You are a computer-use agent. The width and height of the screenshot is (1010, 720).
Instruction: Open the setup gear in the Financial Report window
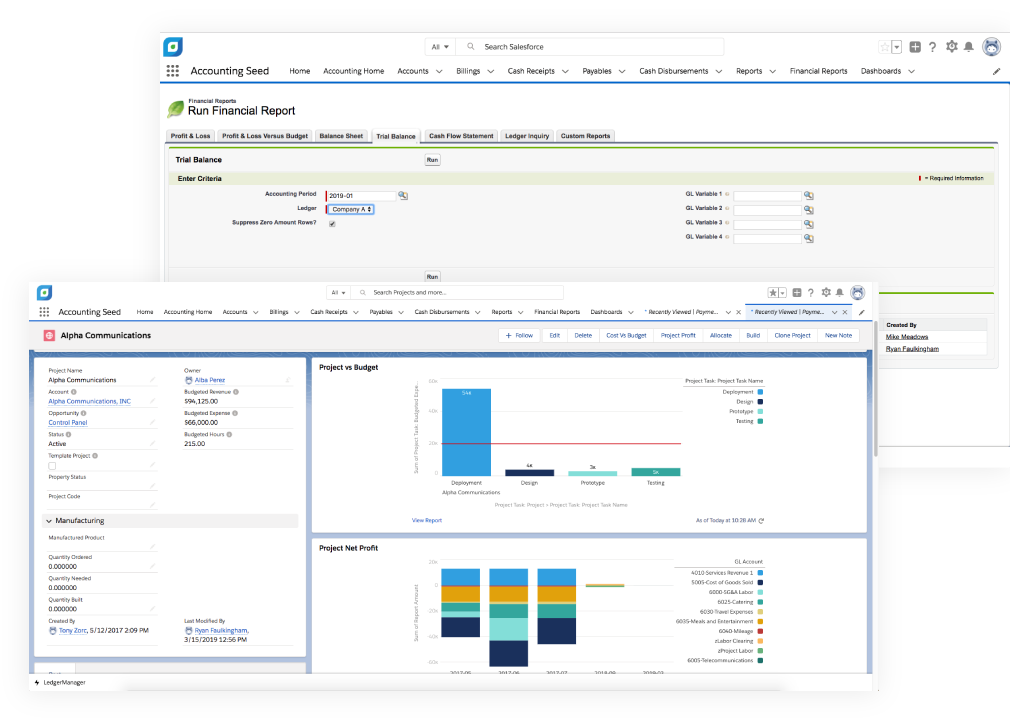coord(951,46)
